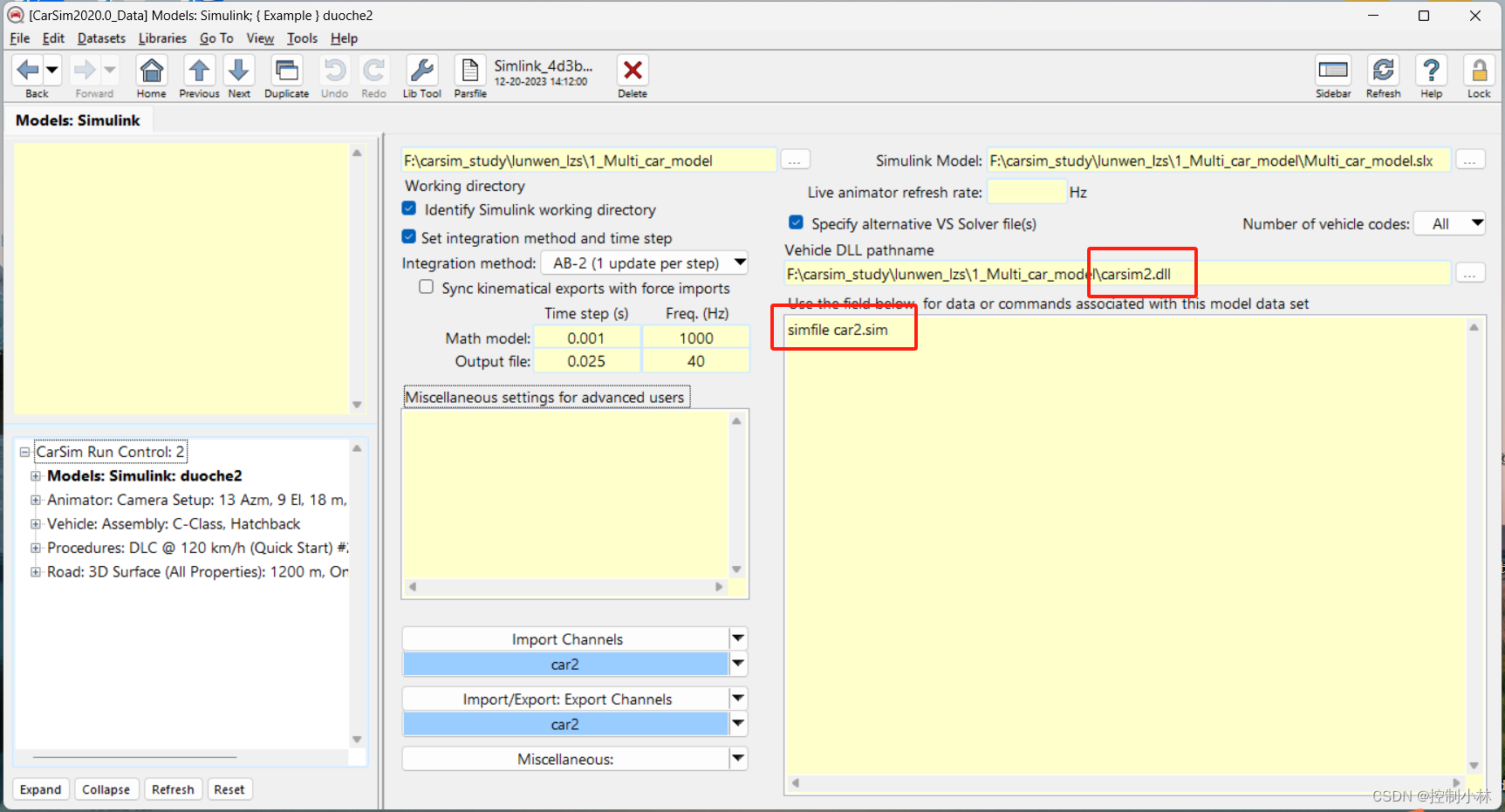Click the Vehicle DLL pathname field

pyautogui.click(x=1118, y=274)
